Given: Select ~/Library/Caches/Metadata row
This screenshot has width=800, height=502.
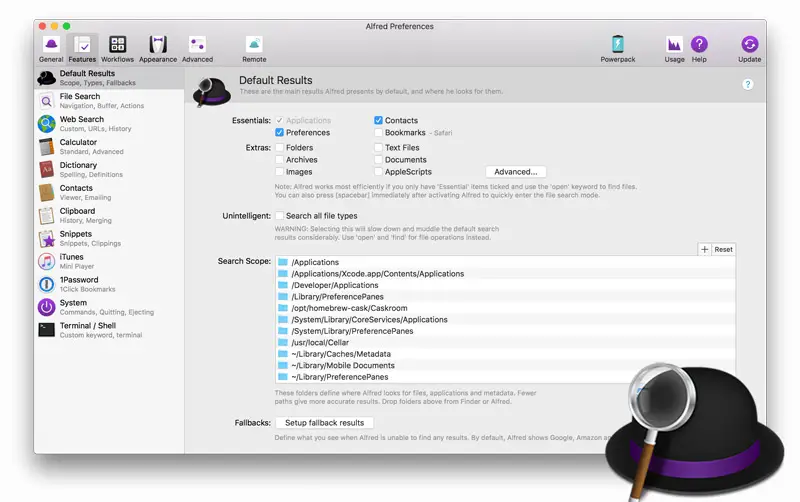Looking at the screenshot, I should 505,354.
